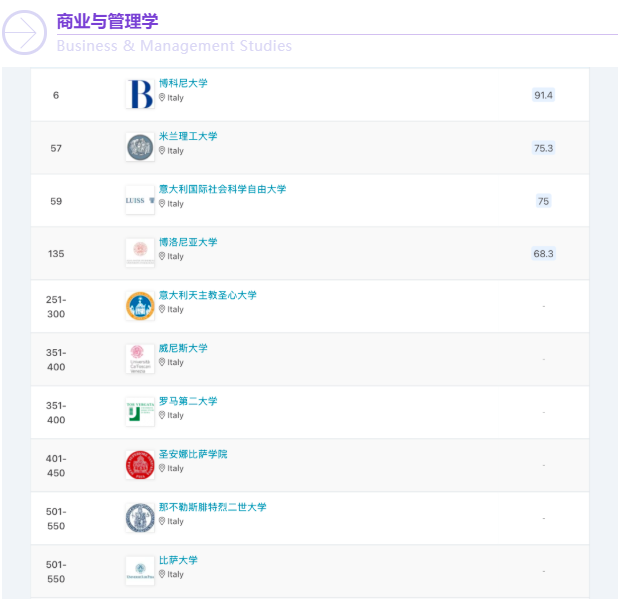Screen dimensions: 621x599
Task: Click the arrow circle icon beside 商业与管理学
Action: (24, 32)
